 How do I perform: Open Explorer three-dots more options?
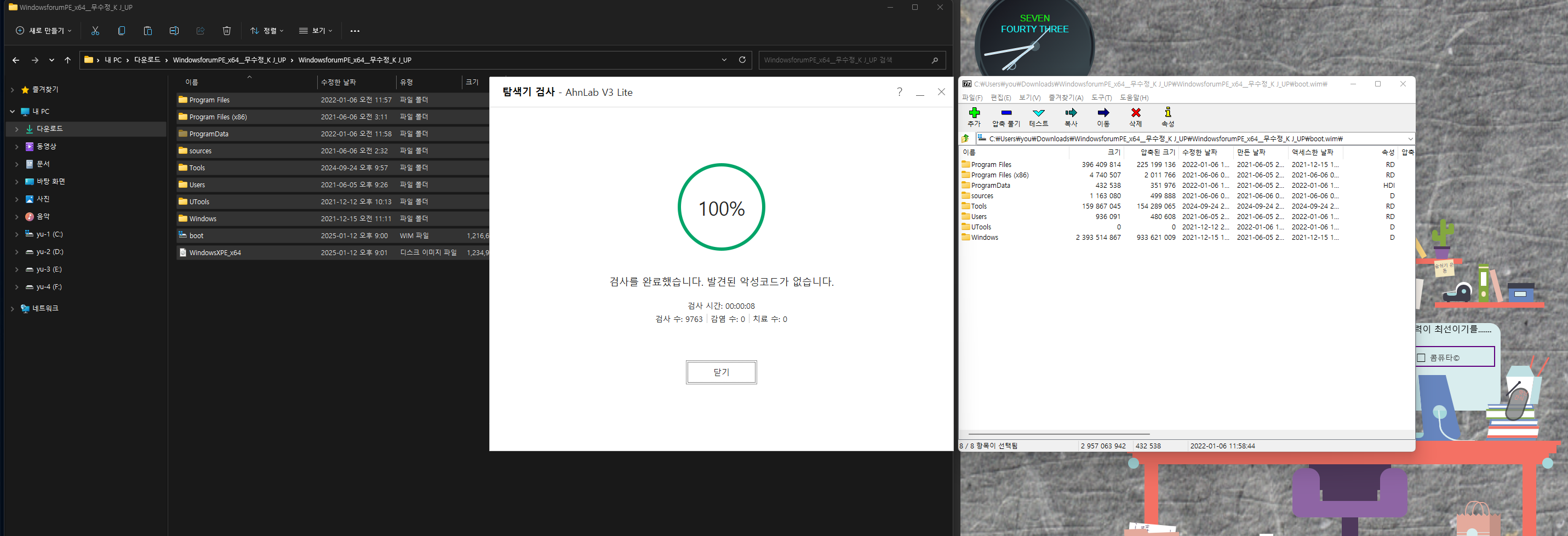point(355,31)
